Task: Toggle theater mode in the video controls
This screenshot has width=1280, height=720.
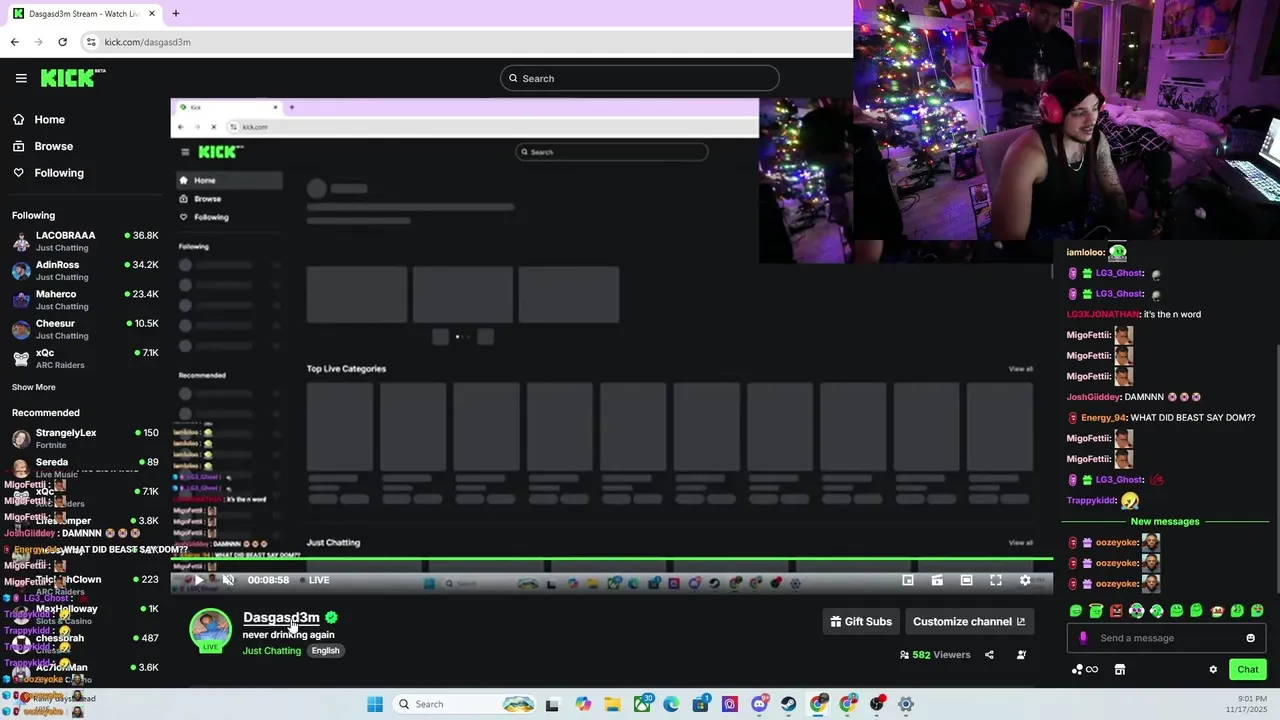Action: [x=966, y=580]
